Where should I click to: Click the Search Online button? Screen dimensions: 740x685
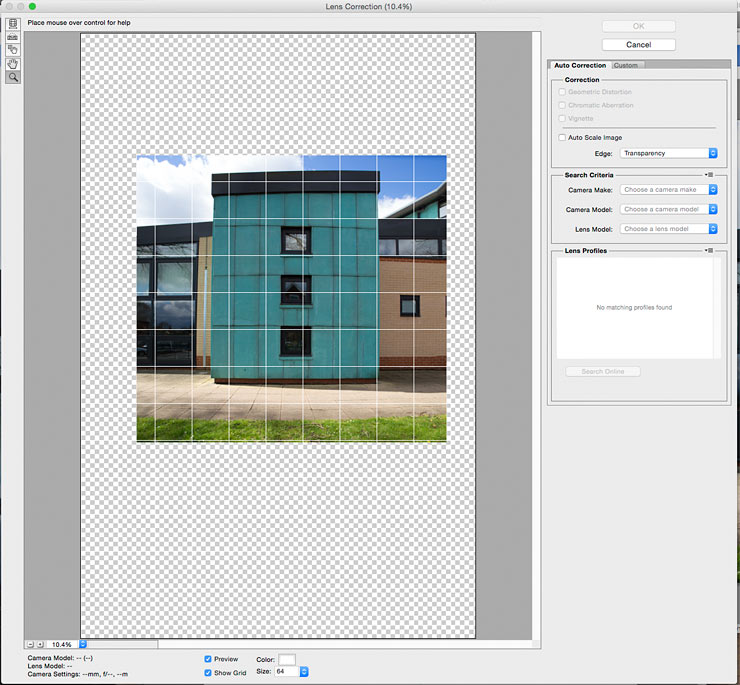603,372
